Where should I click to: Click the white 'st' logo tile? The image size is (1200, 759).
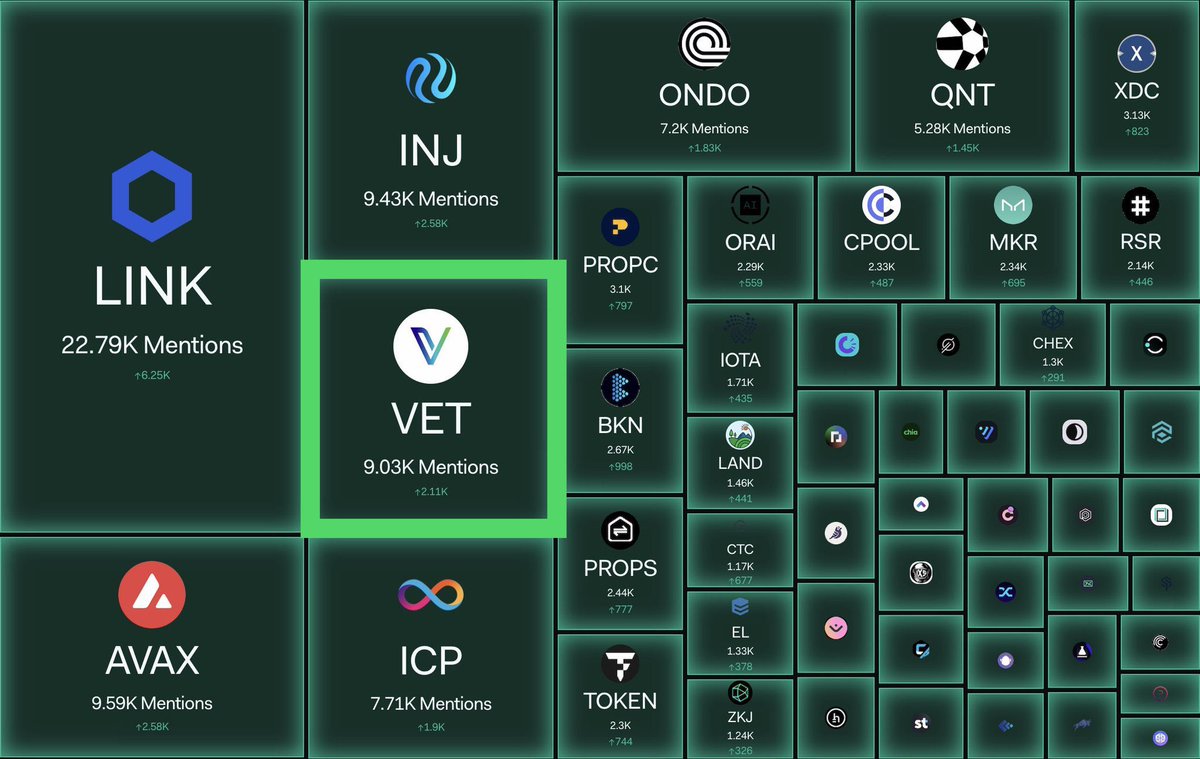coord(921,723)
